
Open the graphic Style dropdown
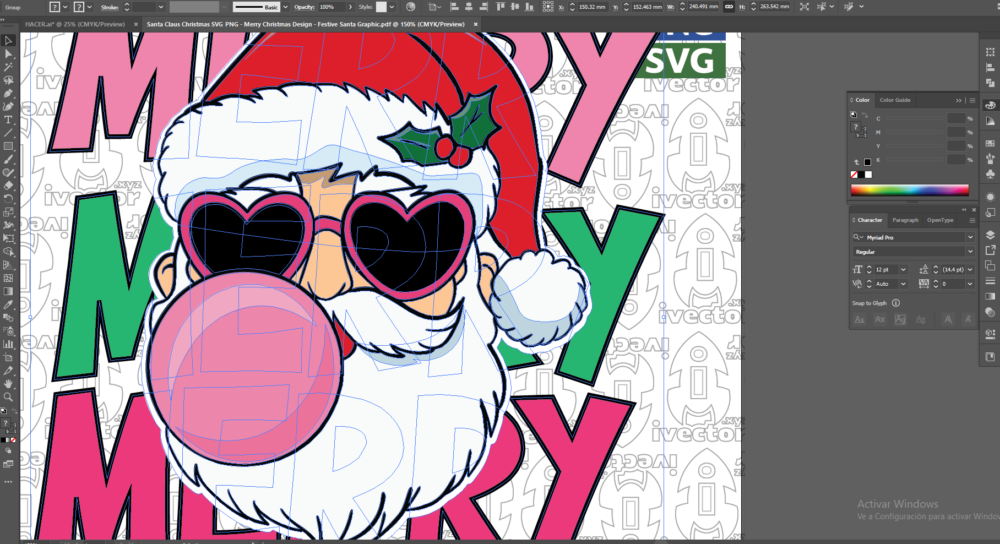392,7
